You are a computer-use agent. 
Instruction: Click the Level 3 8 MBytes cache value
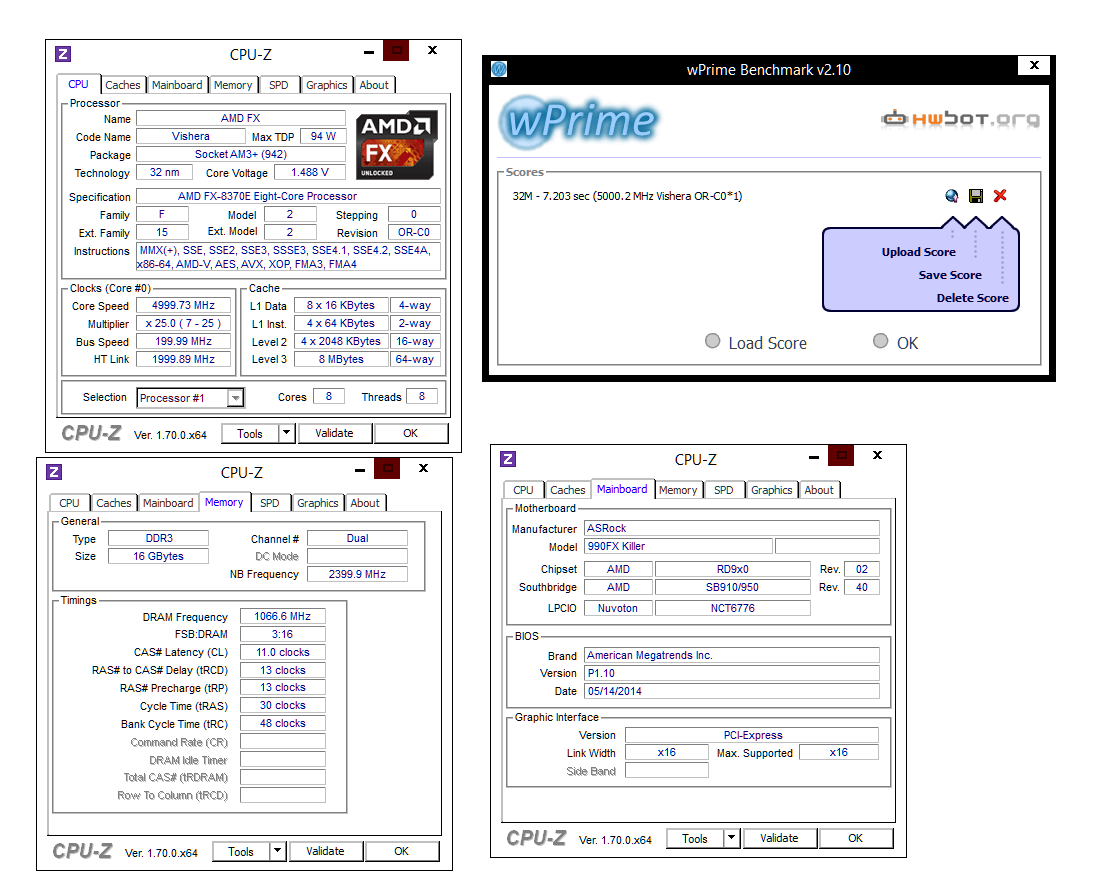click(x=341, y=359)
